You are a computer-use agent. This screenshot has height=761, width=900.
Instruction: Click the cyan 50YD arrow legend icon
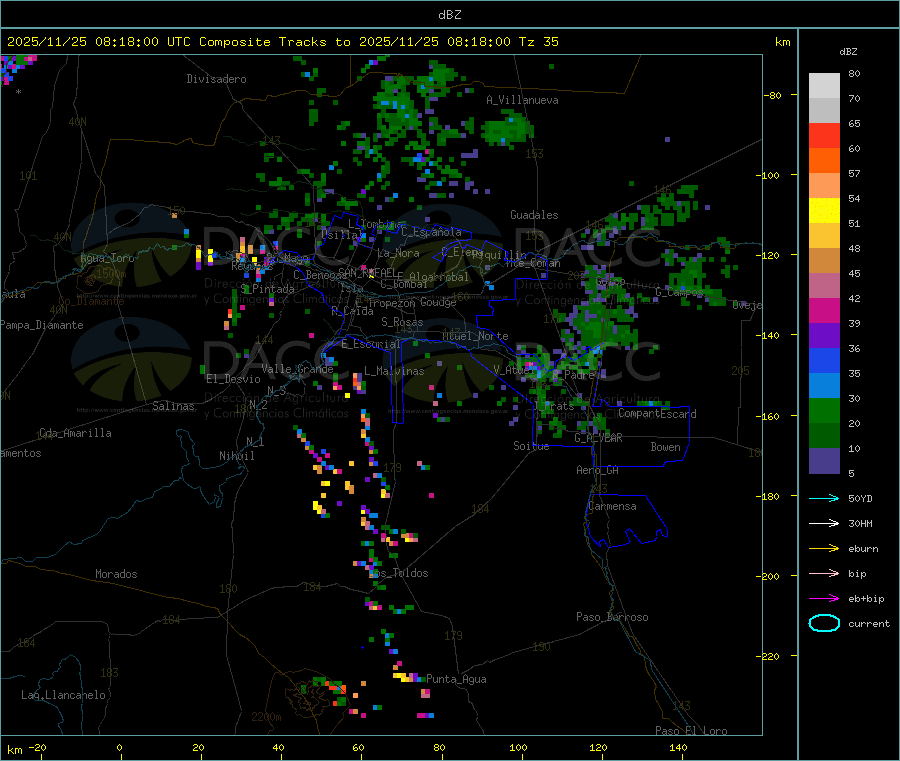tap(824, 498)
